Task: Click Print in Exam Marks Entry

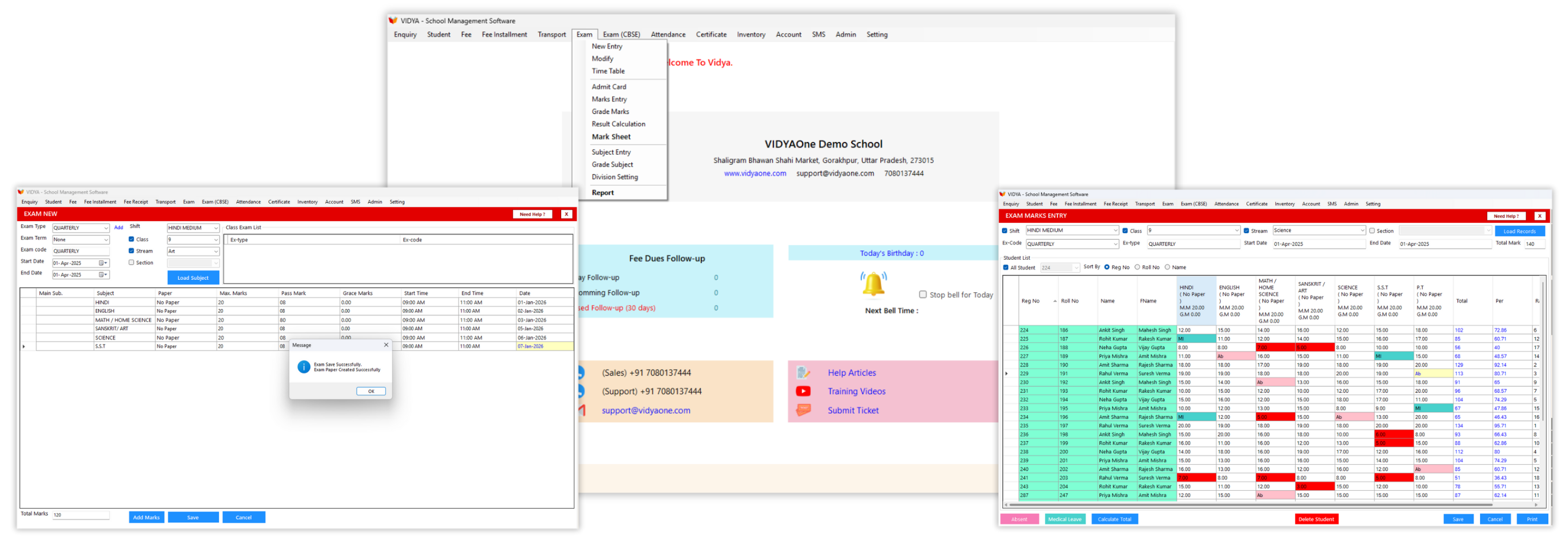Action: tap(1532, 519)
